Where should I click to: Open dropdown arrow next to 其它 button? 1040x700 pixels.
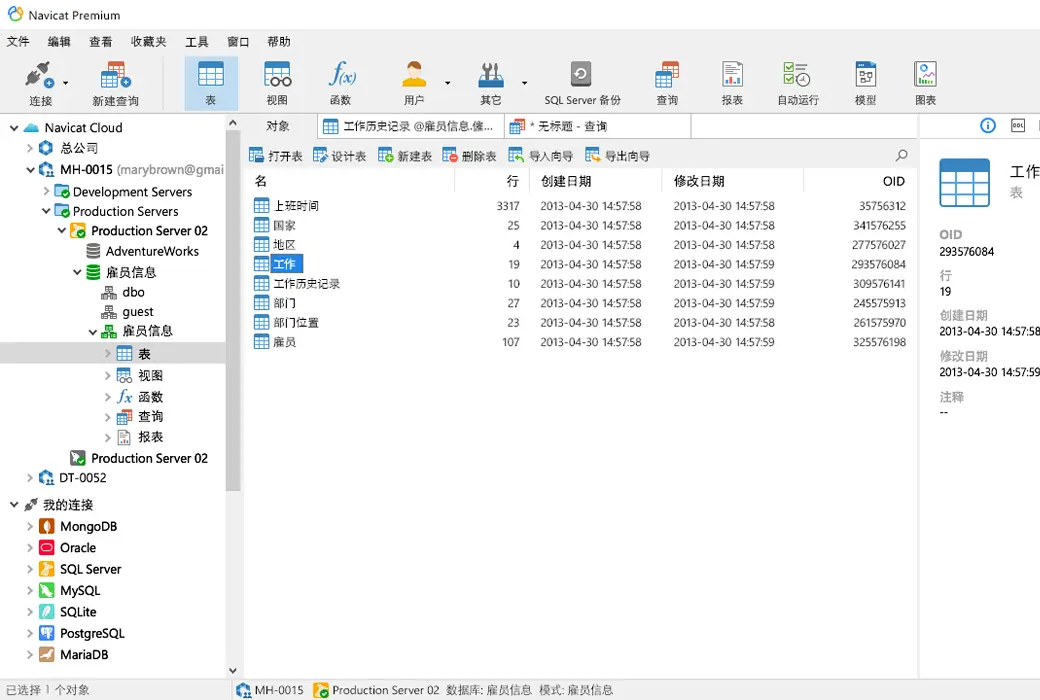click(x=525, y=84)
